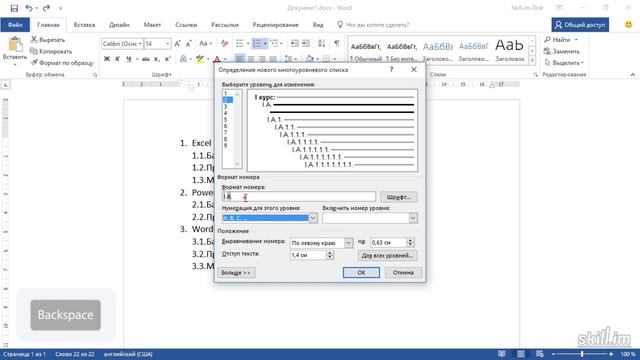Click the Шрифт... button in dialog
This screenshot has height=360, width=640.
[x=398, y=197]
